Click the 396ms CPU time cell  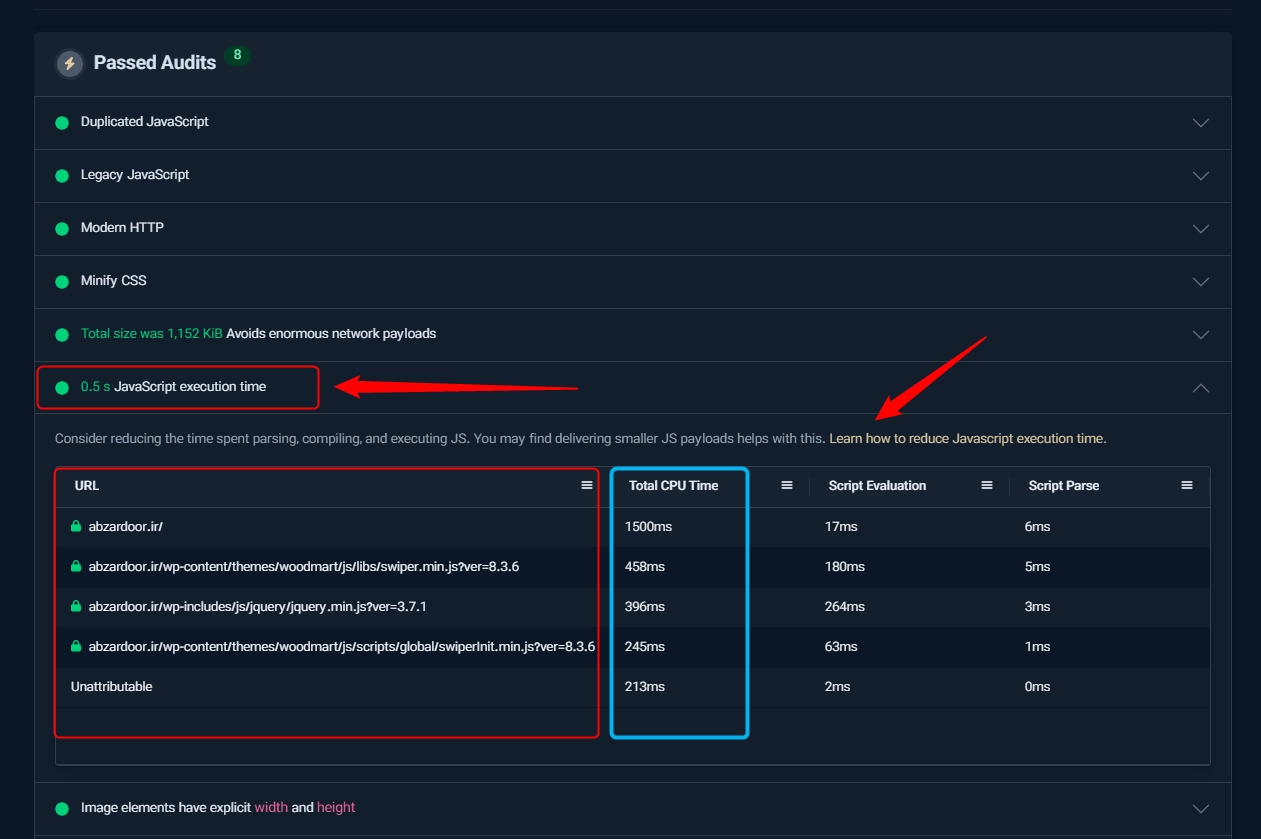coord(645,606)
